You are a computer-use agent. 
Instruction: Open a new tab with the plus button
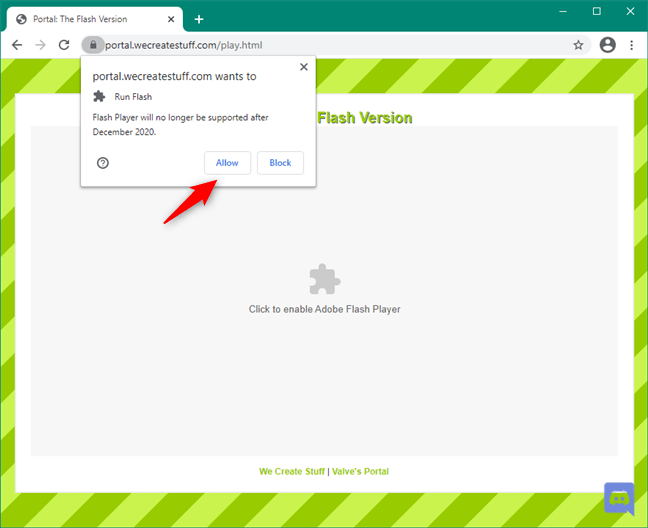click(x=199, y=19)
